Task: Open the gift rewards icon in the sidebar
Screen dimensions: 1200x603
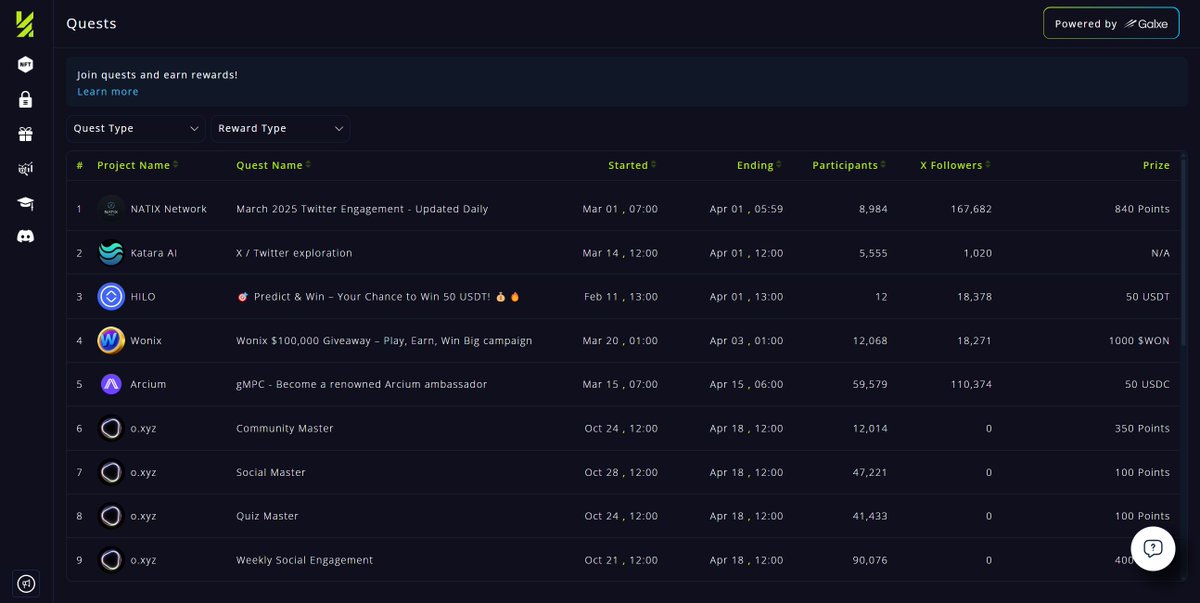Action: pyautogui.click(x=25, y=134)
